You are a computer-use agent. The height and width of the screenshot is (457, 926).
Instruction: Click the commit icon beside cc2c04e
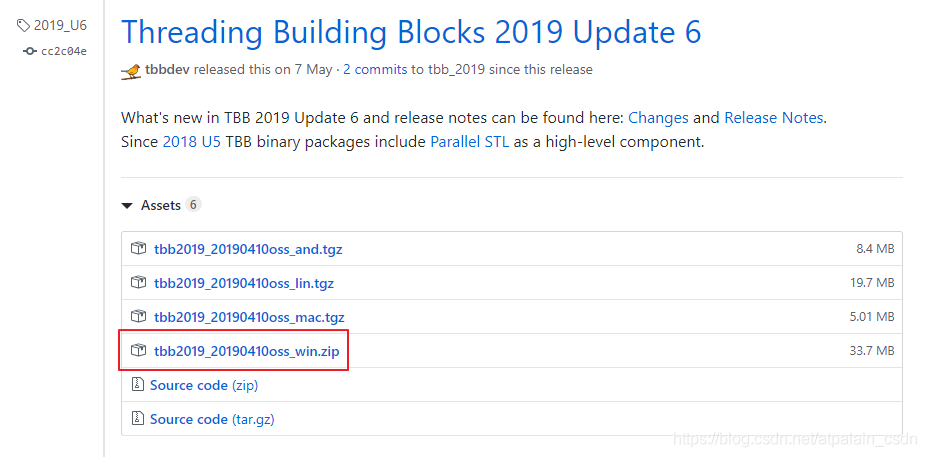[30, 51]
